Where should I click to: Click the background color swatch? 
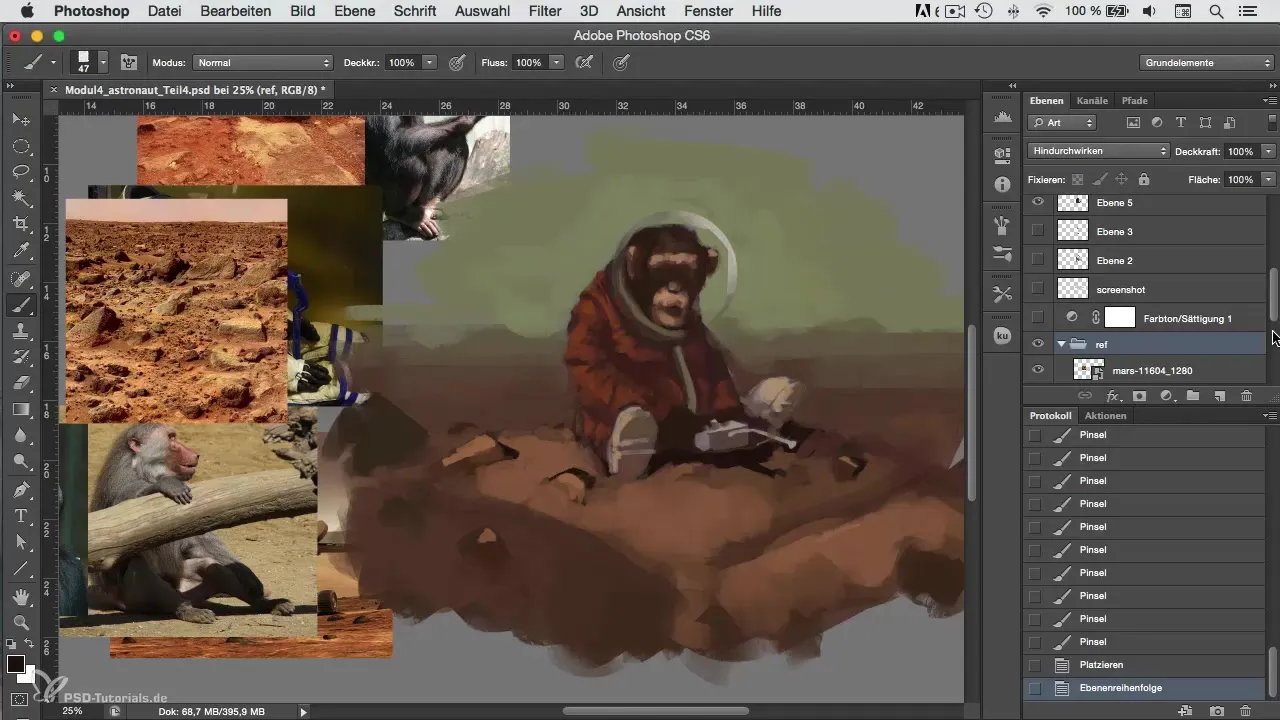pos(29,675)
